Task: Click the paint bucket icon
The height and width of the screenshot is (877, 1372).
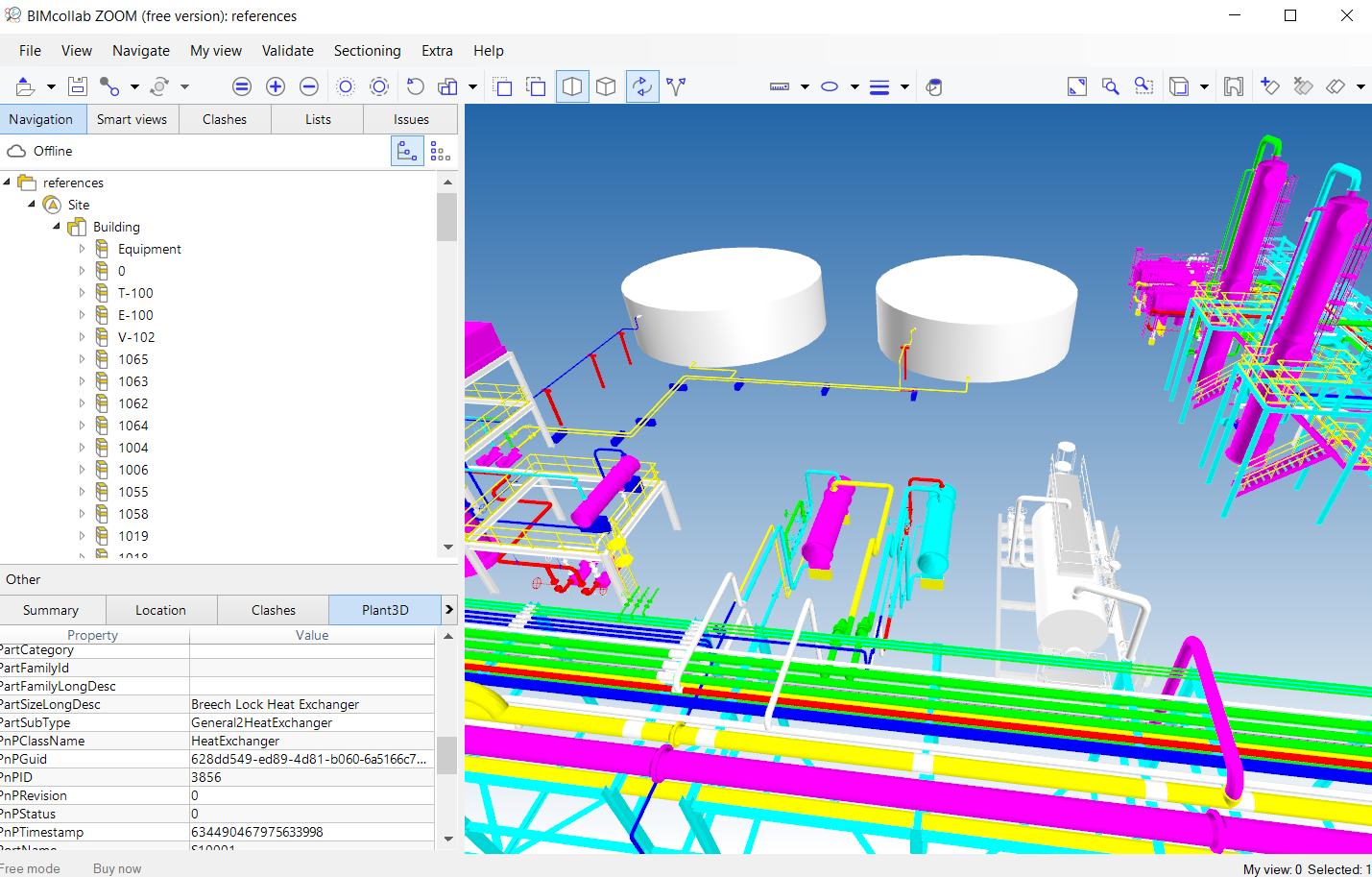Action: [934, 86]
